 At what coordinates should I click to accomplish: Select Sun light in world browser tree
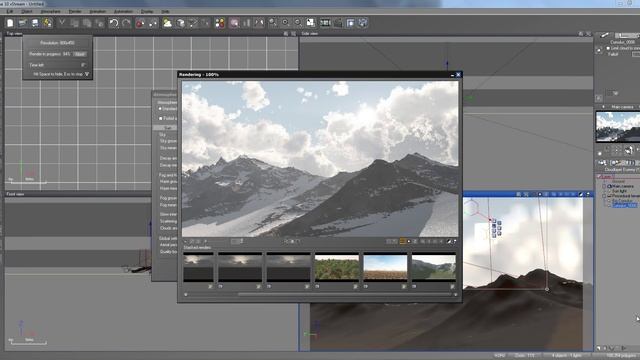[x=619, y=191]
